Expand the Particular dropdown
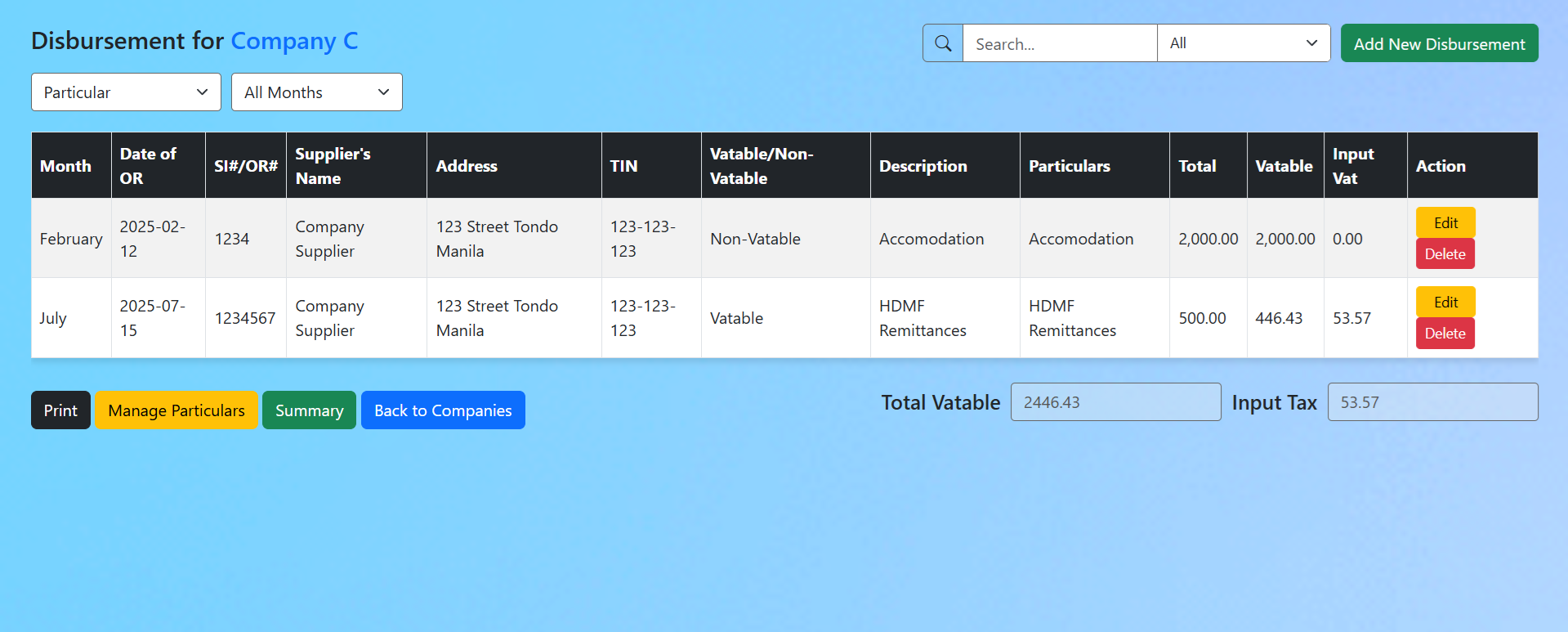This screenshot has height=632, width=1568. (x=126, y=92)
